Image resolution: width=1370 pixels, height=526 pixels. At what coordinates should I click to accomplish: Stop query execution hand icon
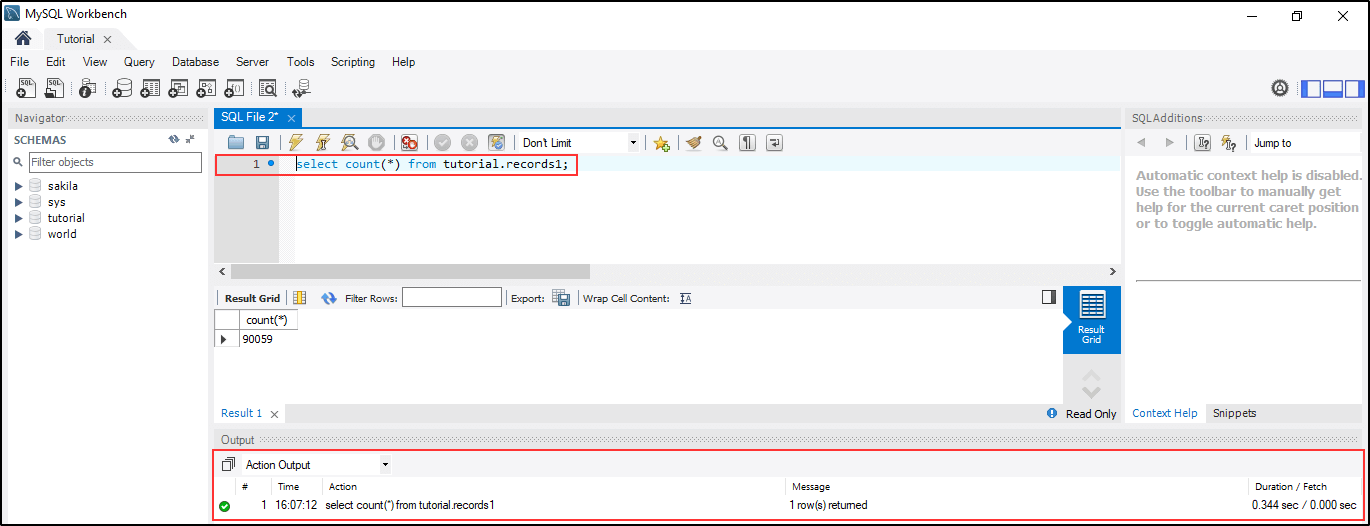[376, 143]
